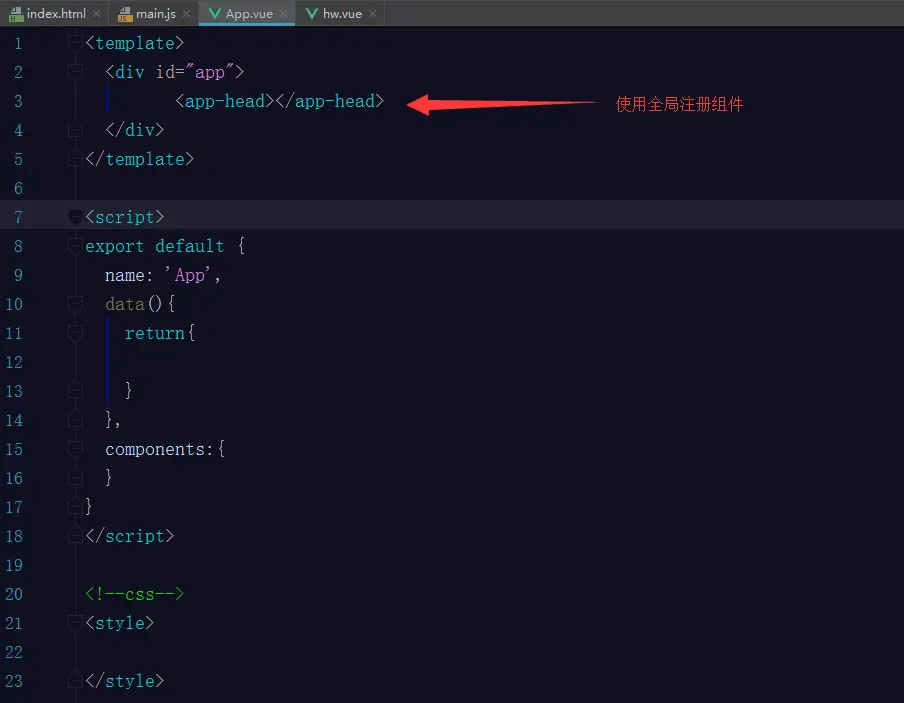Screen dimensions: 904x703
Task: Close the main.js tab
Action: 186,13
